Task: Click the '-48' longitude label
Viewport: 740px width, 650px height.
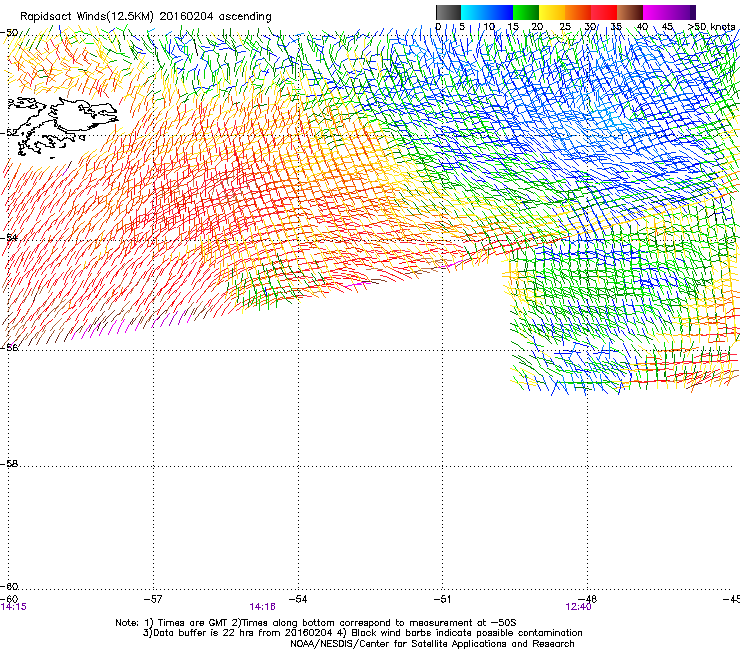Action: click(x=588, y=599)
